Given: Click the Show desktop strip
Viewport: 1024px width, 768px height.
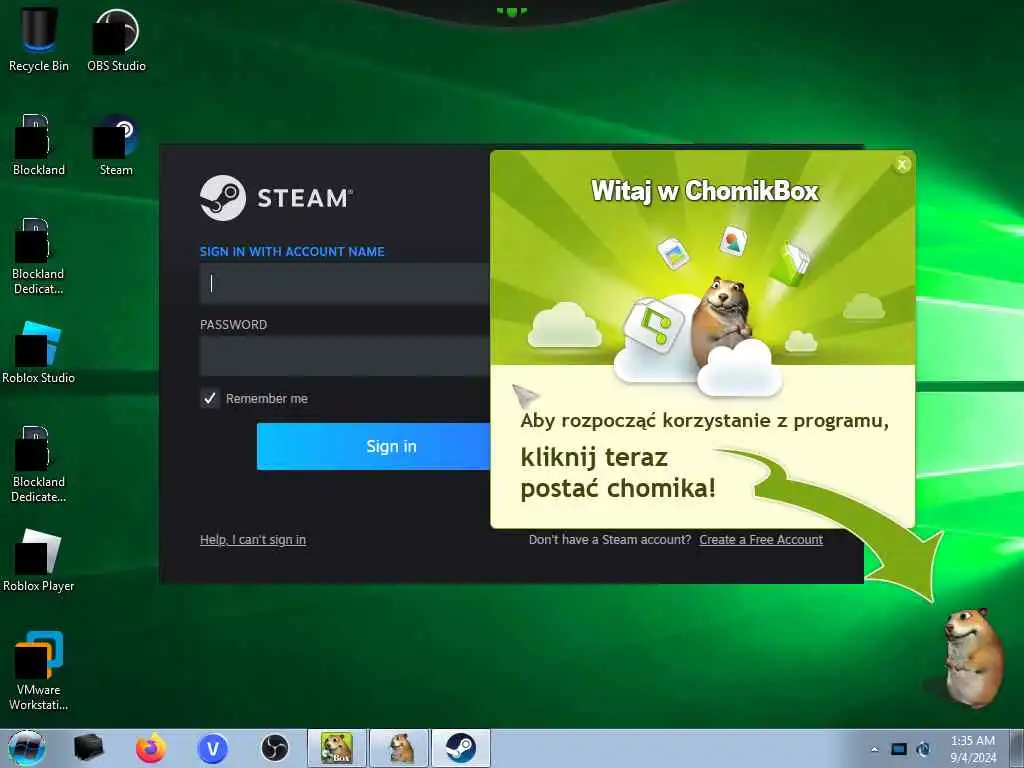Looking at the screenshot, I should coord(1017,748).
